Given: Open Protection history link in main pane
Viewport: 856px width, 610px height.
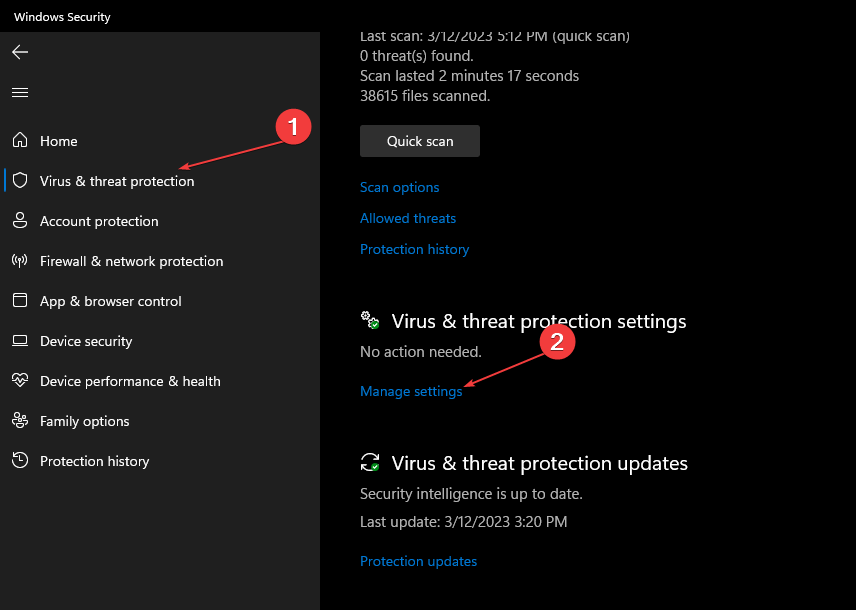Looking at the screenshot, I should click(x=414, y=250).
